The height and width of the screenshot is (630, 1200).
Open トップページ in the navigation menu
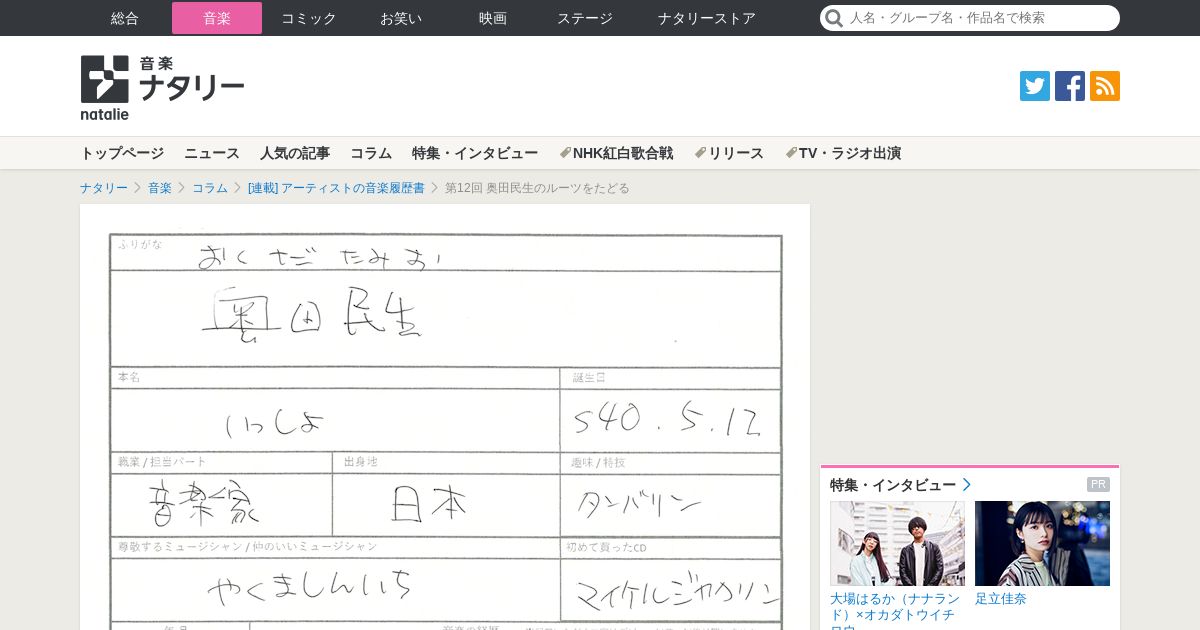122,153
